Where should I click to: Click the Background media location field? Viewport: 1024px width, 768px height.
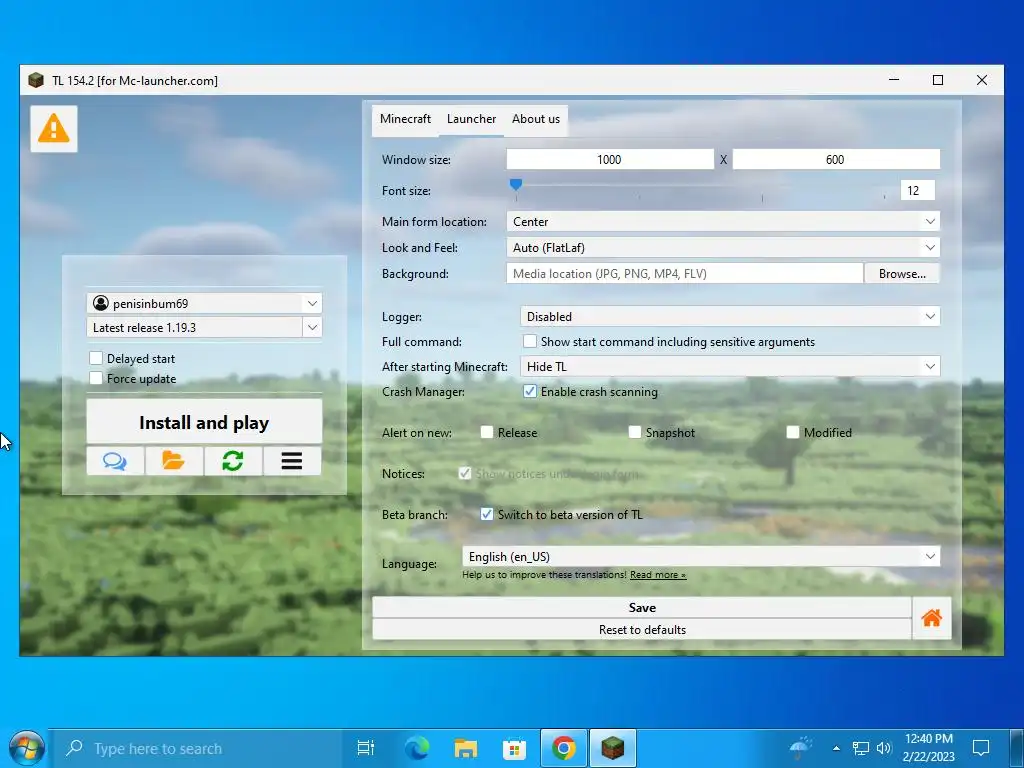684,274
